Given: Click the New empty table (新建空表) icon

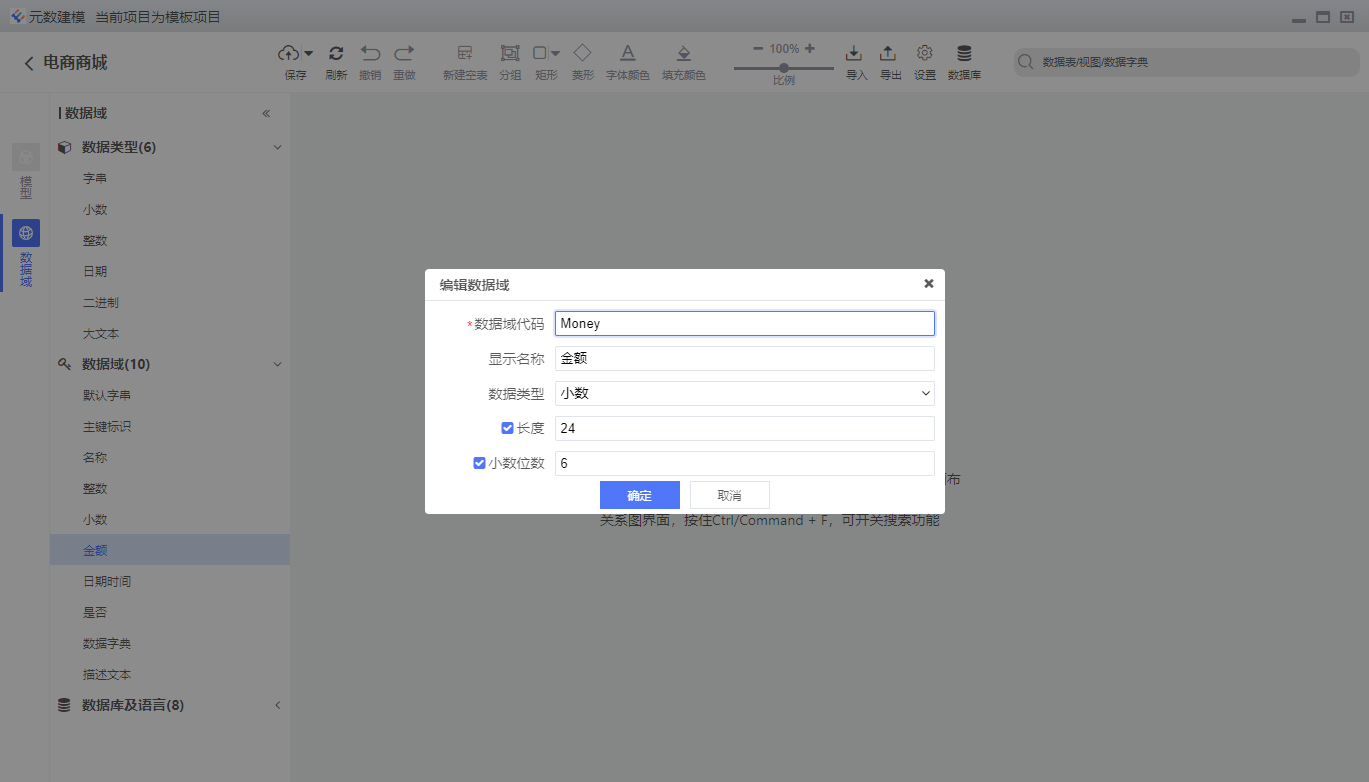Looking at the screenshot, I should coord(465,53).
